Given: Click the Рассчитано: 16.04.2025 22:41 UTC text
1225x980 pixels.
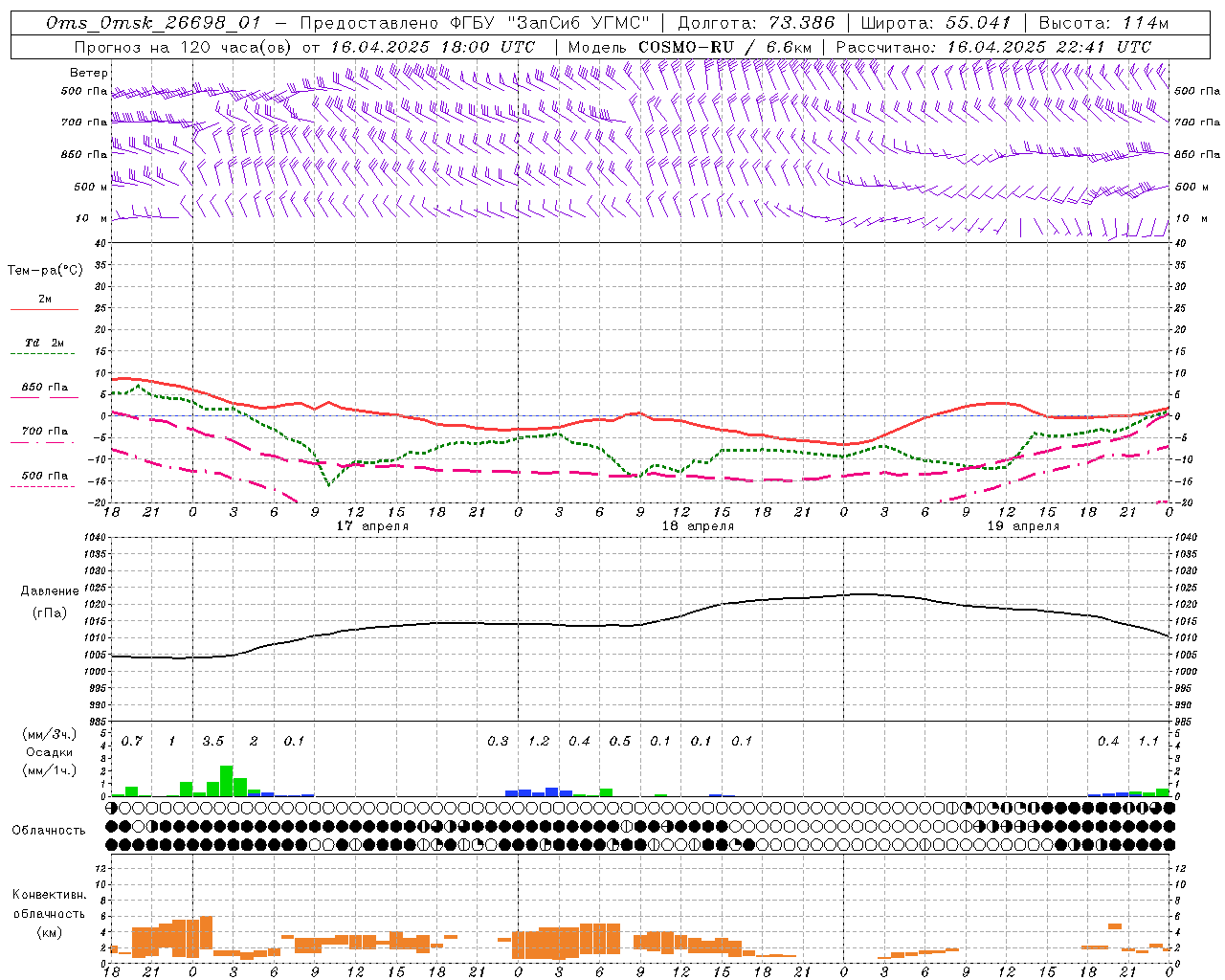Looking at the screenshot, I should click(994, 47).
